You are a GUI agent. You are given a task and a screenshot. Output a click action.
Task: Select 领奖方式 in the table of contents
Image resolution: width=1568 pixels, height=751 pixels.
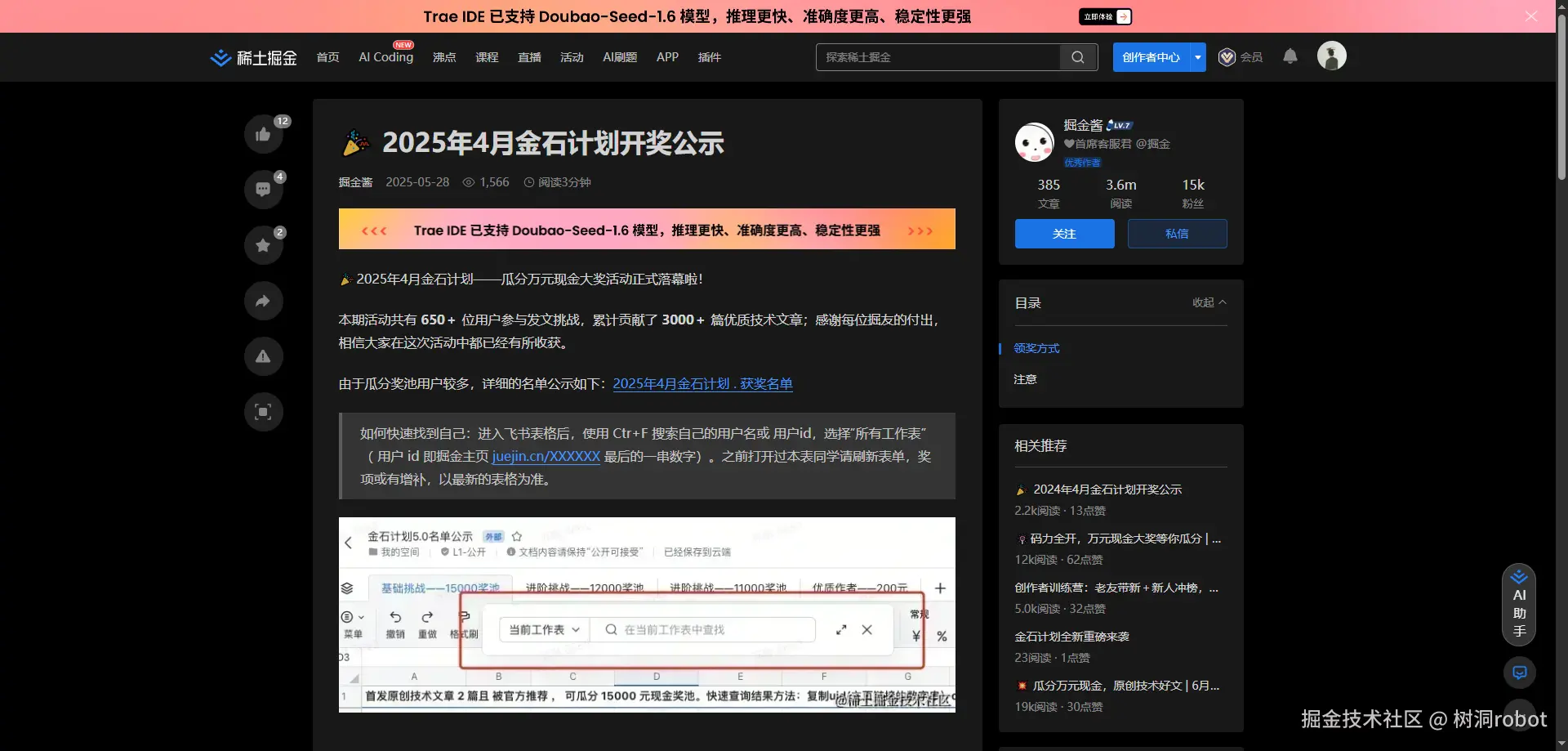[1035, 347]
